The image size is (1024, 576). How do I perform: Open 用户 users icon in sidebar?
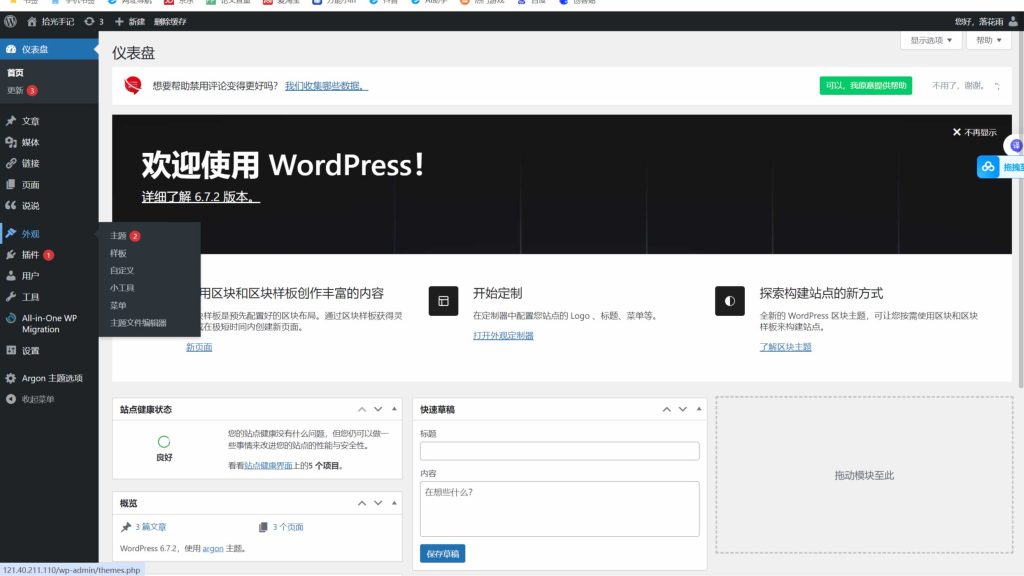tap(11, 276)
